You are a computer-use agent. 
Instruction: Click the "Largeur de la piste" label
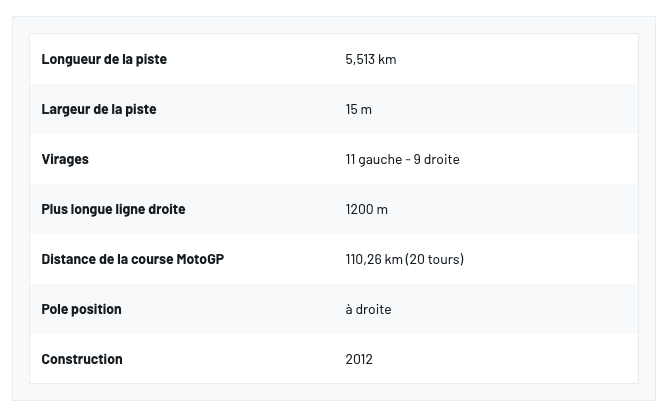point(99,109)
